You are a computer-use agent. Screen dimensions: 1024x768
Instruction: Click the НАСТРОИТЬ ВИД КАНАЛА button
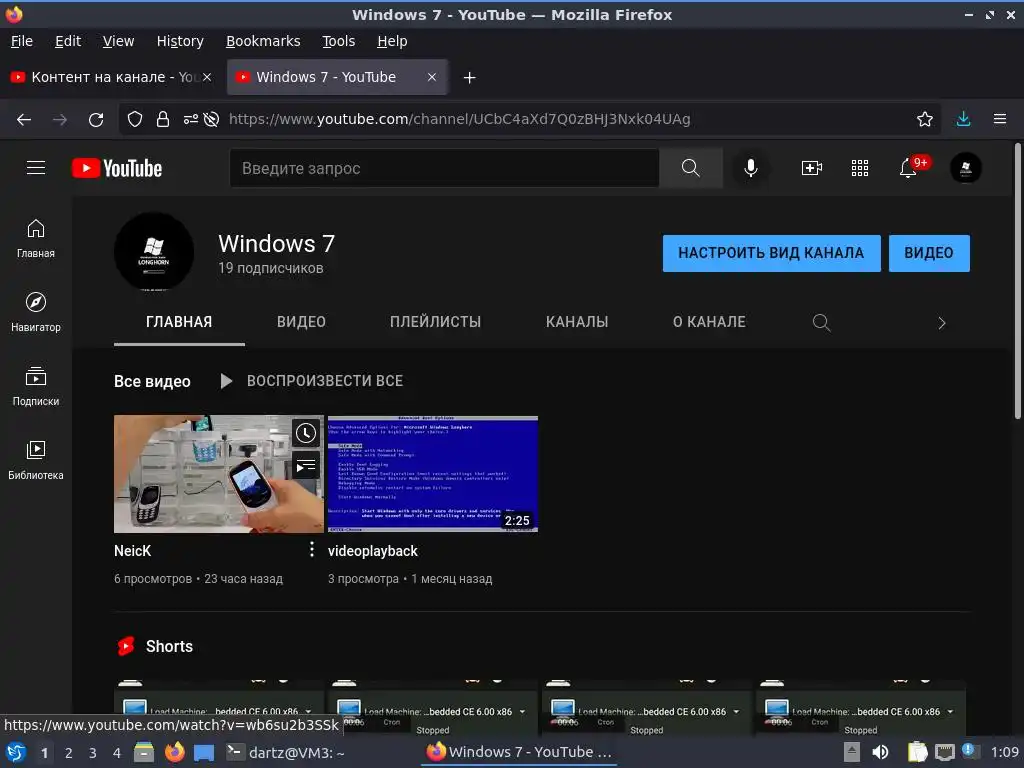point(771,253)
